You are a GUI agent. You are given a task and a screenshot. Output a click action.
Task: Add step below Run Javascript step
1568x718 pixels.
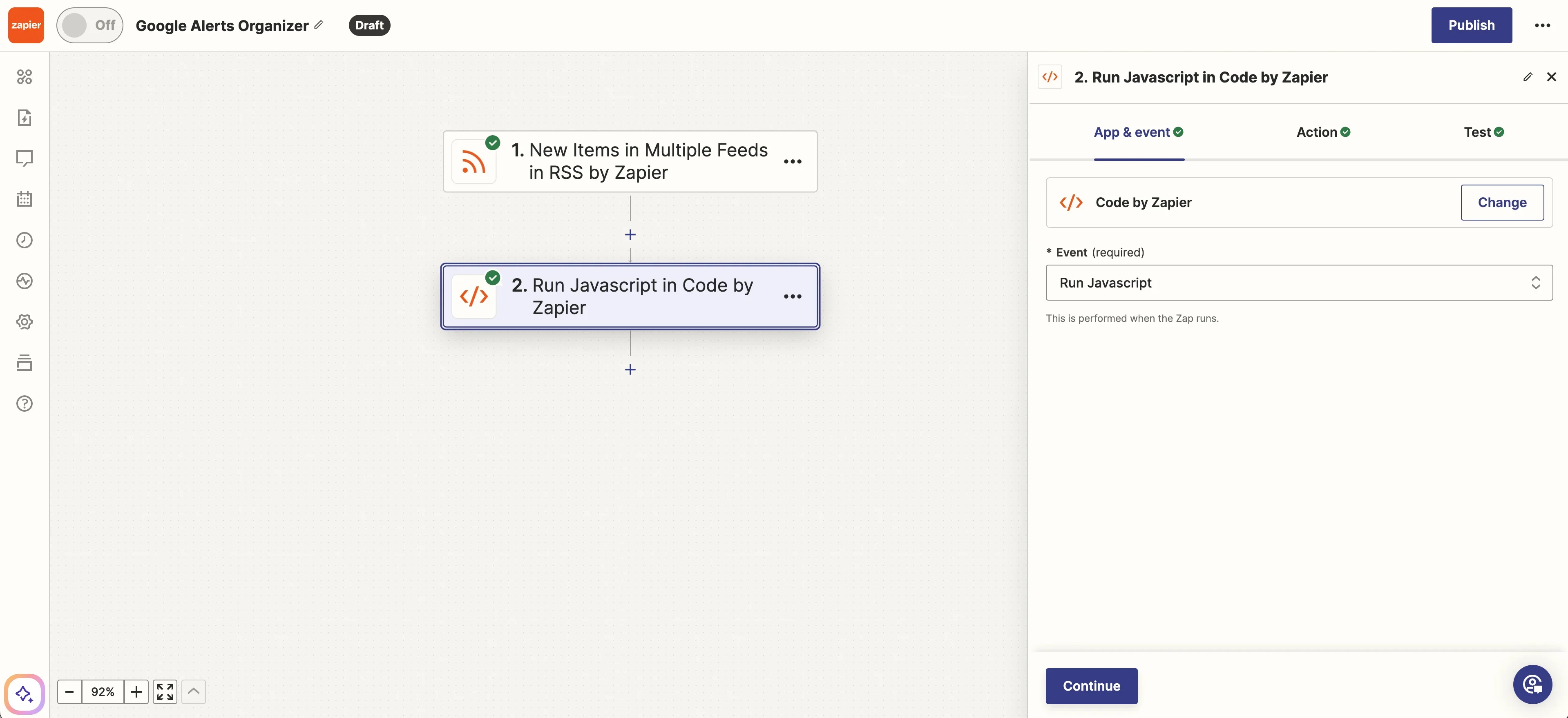point(630,369)
